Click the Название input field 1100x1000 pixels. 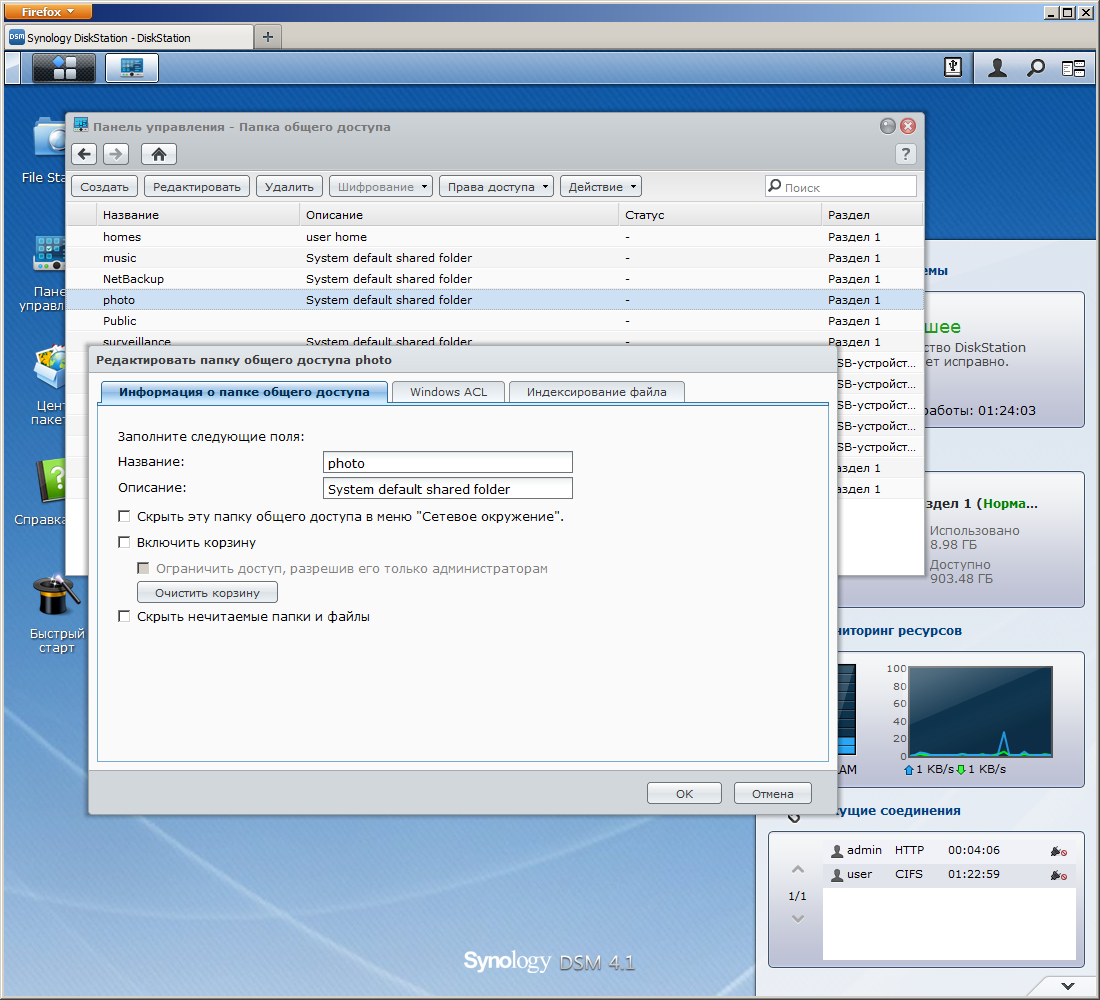(448, 462)
